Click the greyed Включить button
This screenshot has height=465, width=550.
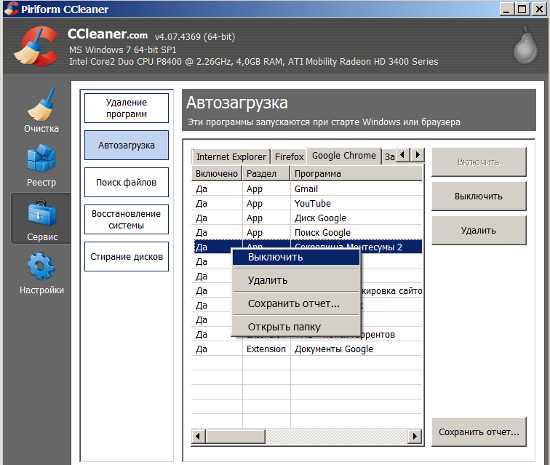[479, 162]
